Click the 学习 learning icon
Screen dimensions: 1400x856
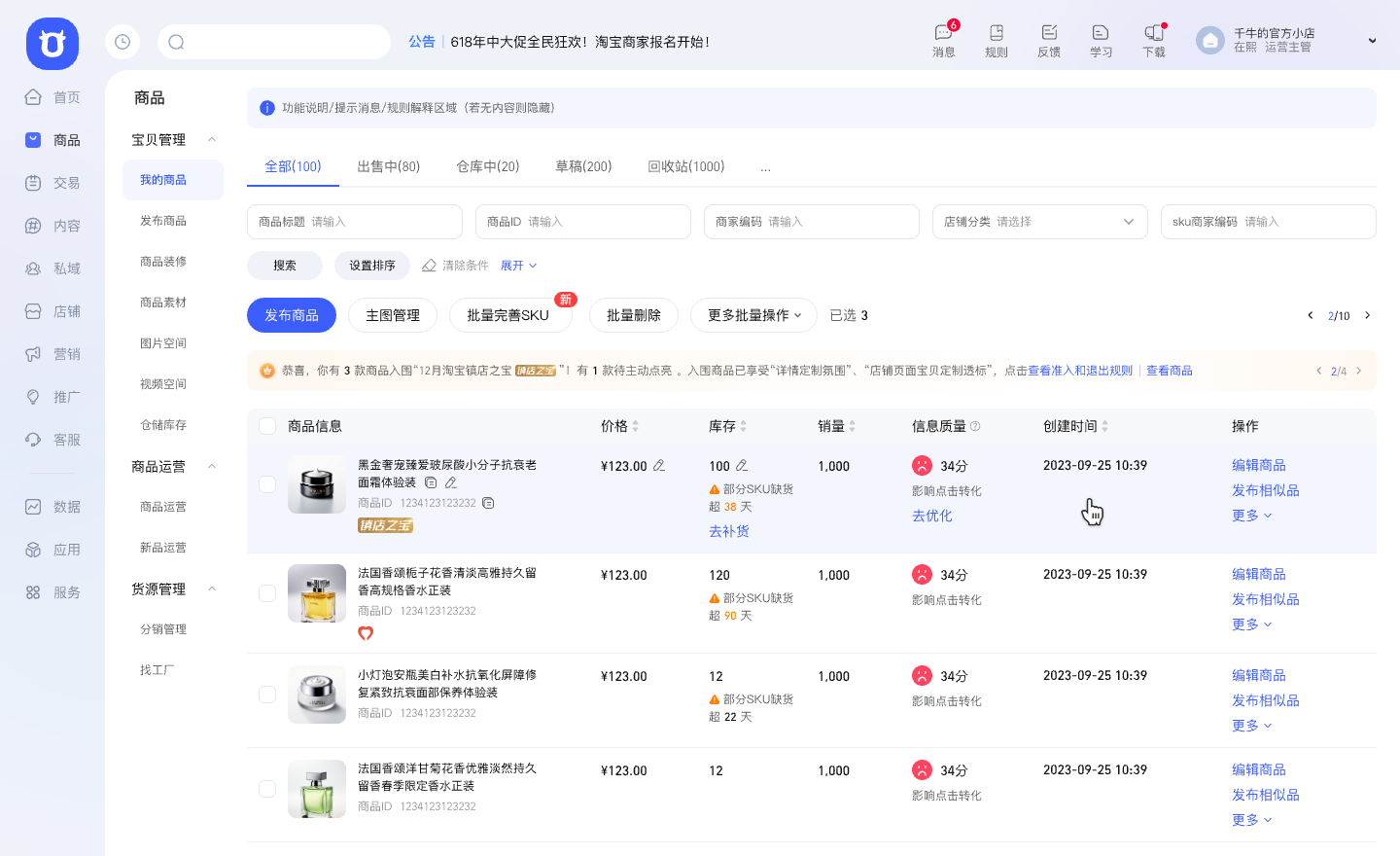(1100, 40)
